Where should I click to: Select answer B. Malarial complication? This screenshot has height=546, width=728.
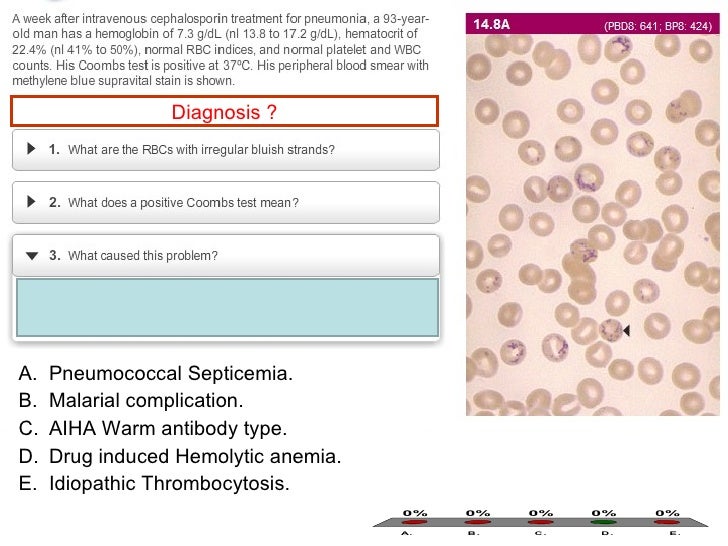tap(131, 400)
